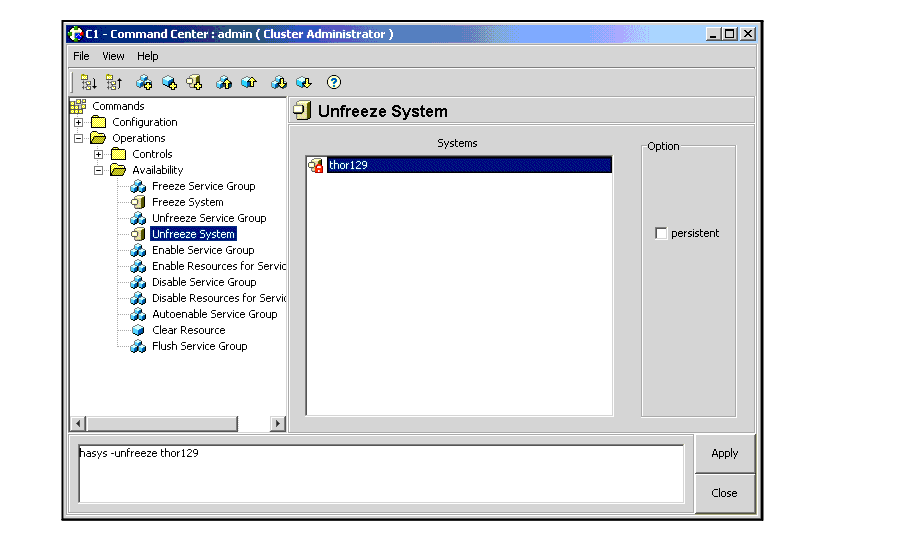This screenshot has width=917, height=559.
Task: Click the expand tree toolbar icon
Action: (88, 83)
